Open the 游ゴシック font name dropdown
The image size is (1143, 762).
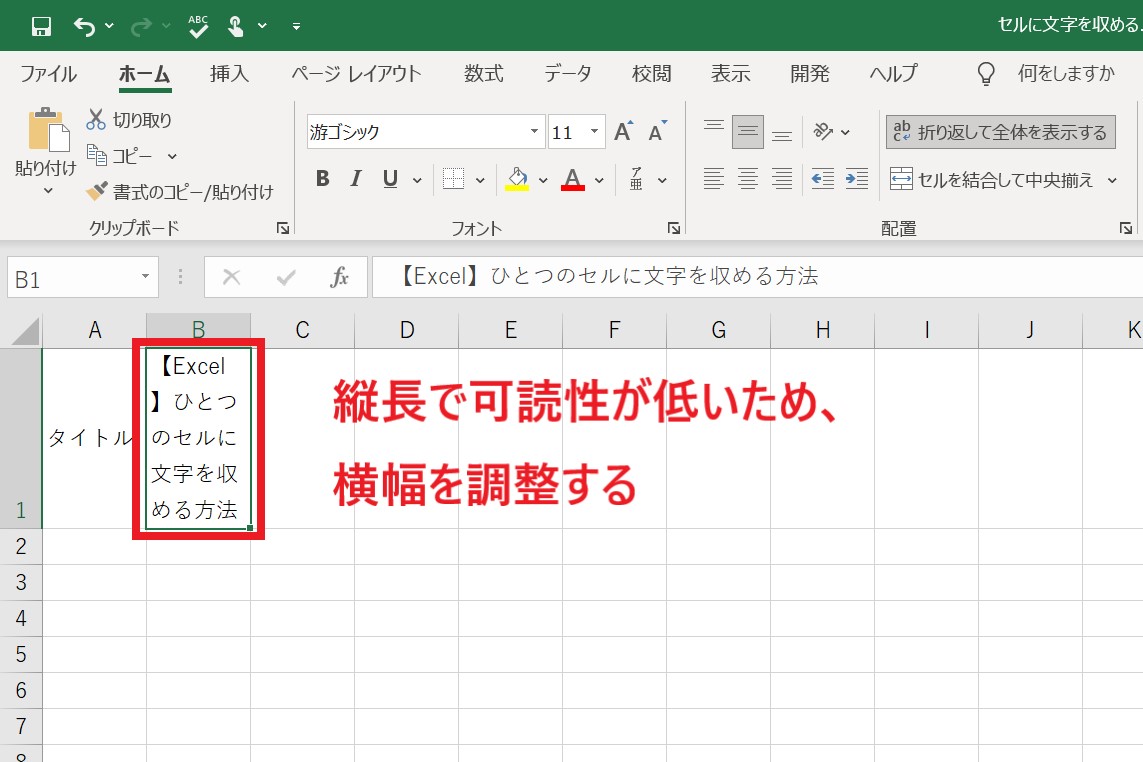point(534,132)
